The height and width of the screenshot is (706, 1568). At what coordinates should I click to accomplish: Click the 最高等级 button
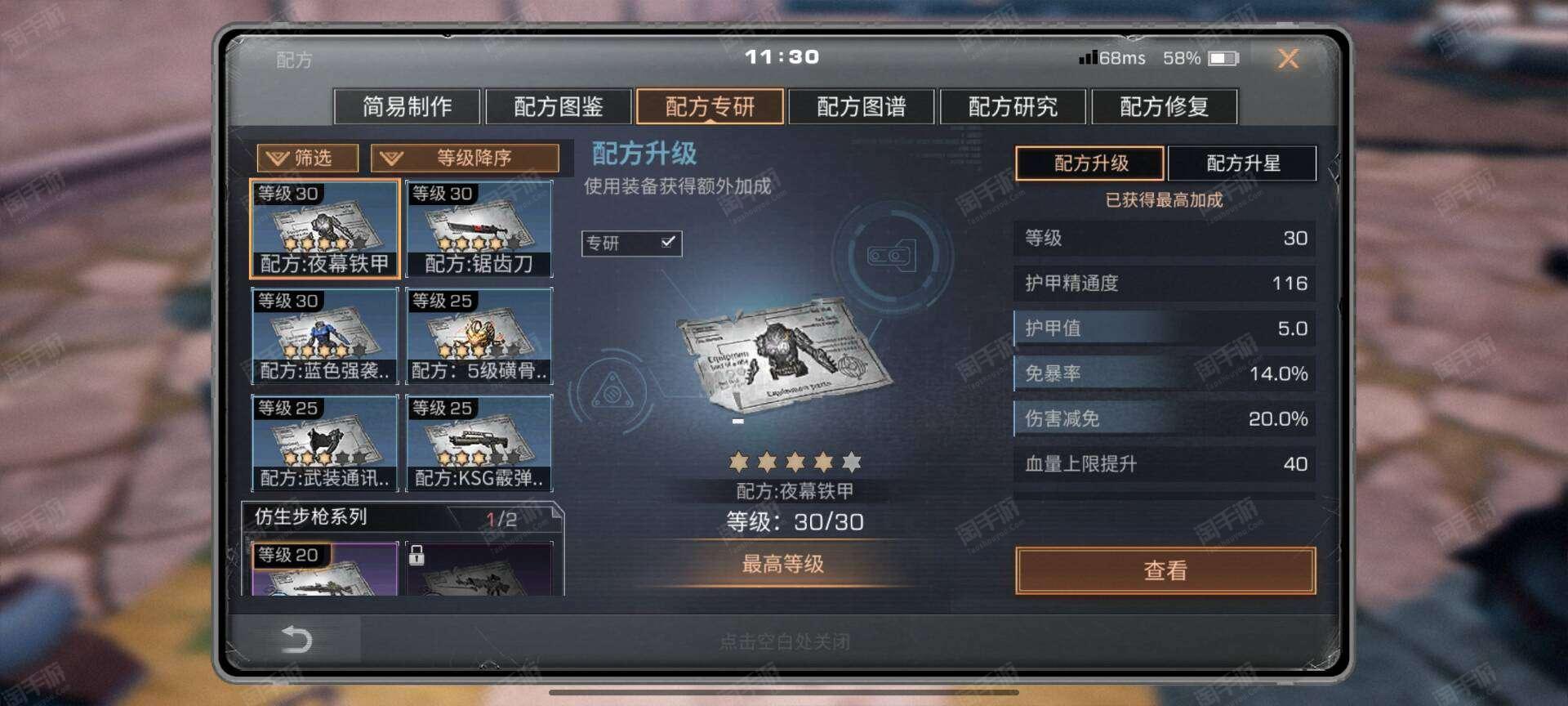click(x=782, y=564)
